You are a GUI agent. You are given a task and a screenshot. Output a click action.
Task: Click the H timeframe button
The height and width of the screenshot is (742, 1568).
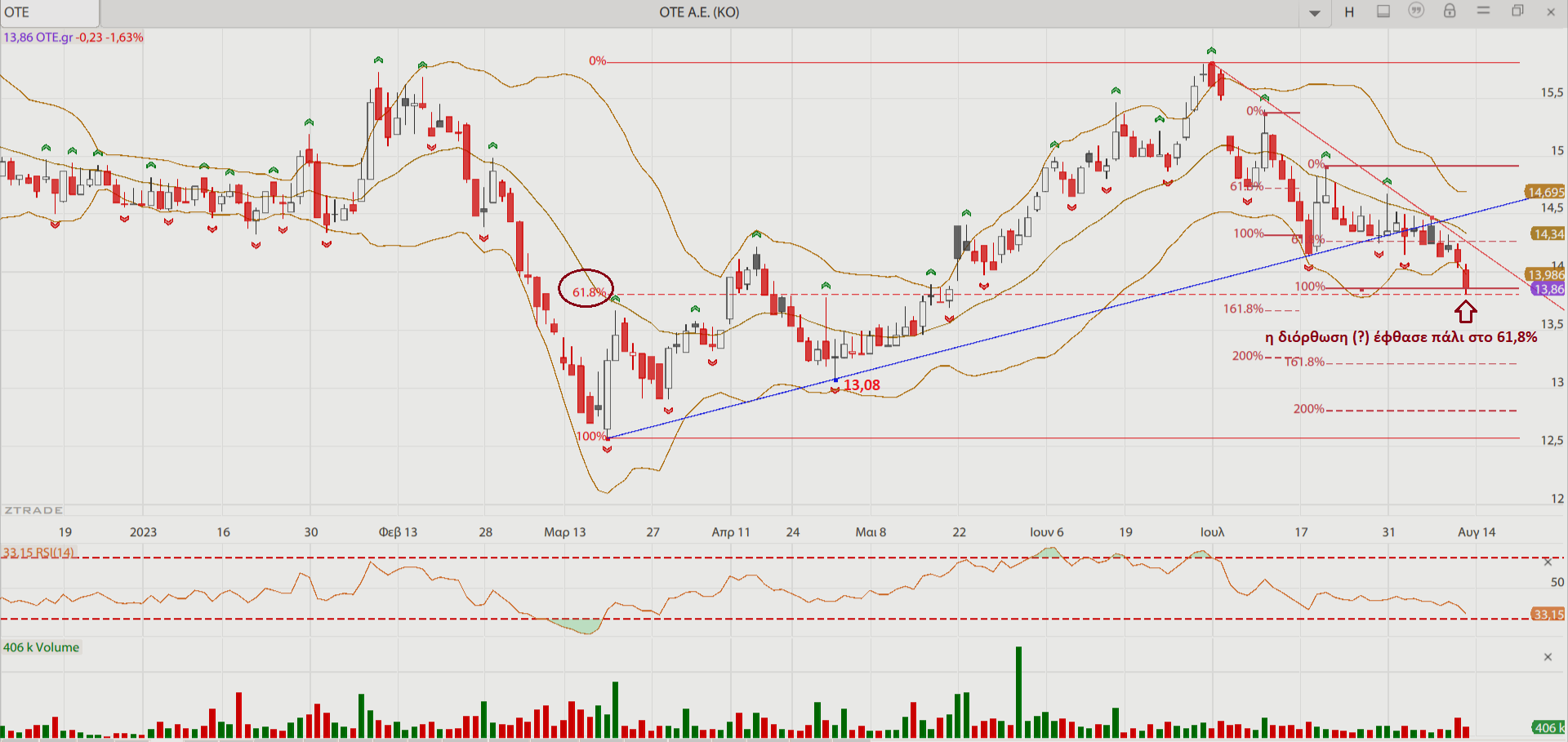click(x=1349, y=12)
